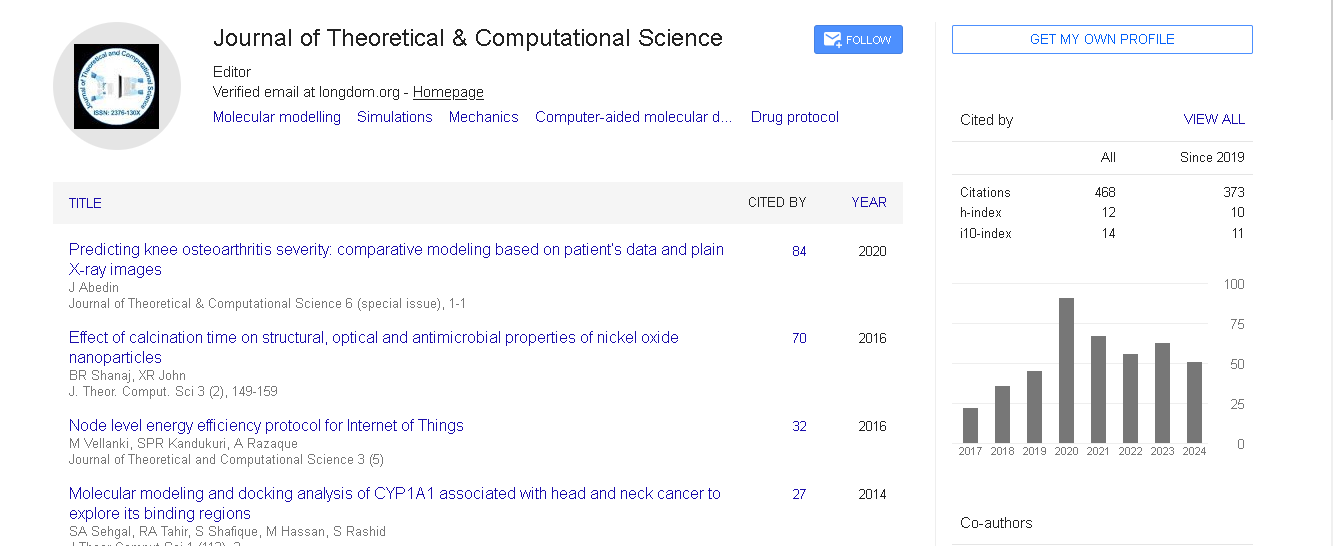Select the Simulations interest tag

395,117
